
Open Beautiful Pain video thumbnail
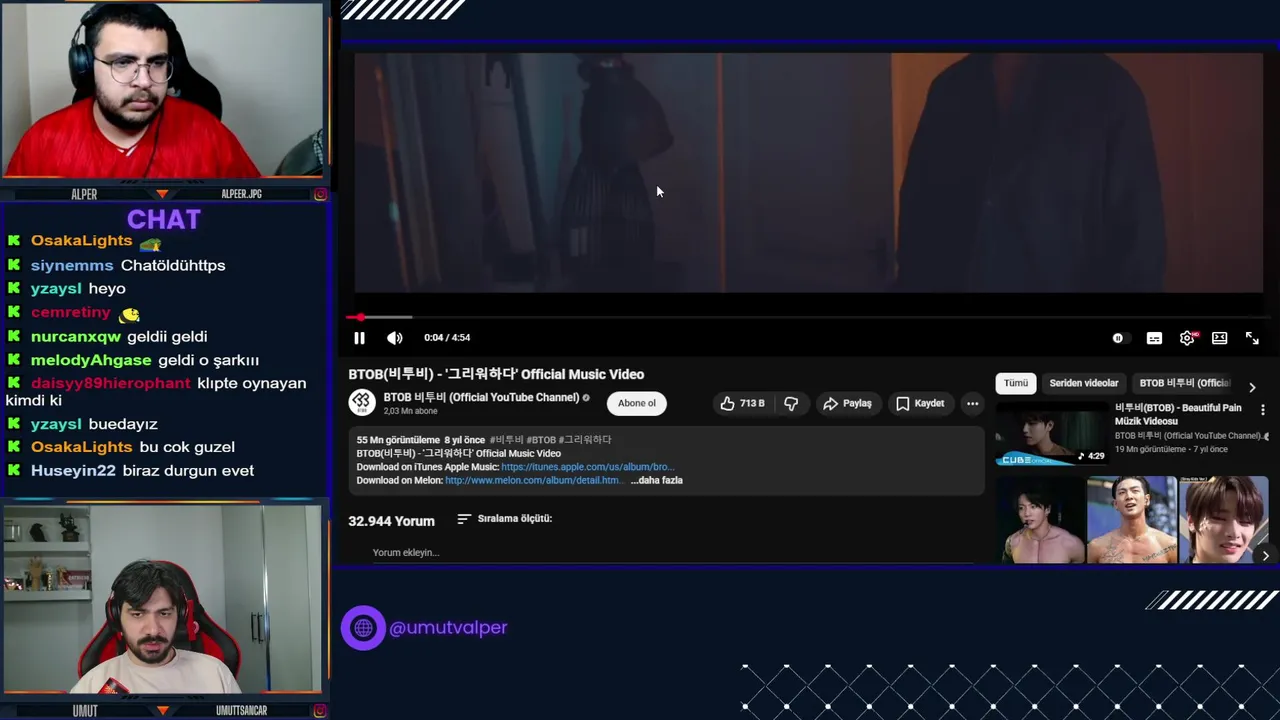pos(1051,434)
